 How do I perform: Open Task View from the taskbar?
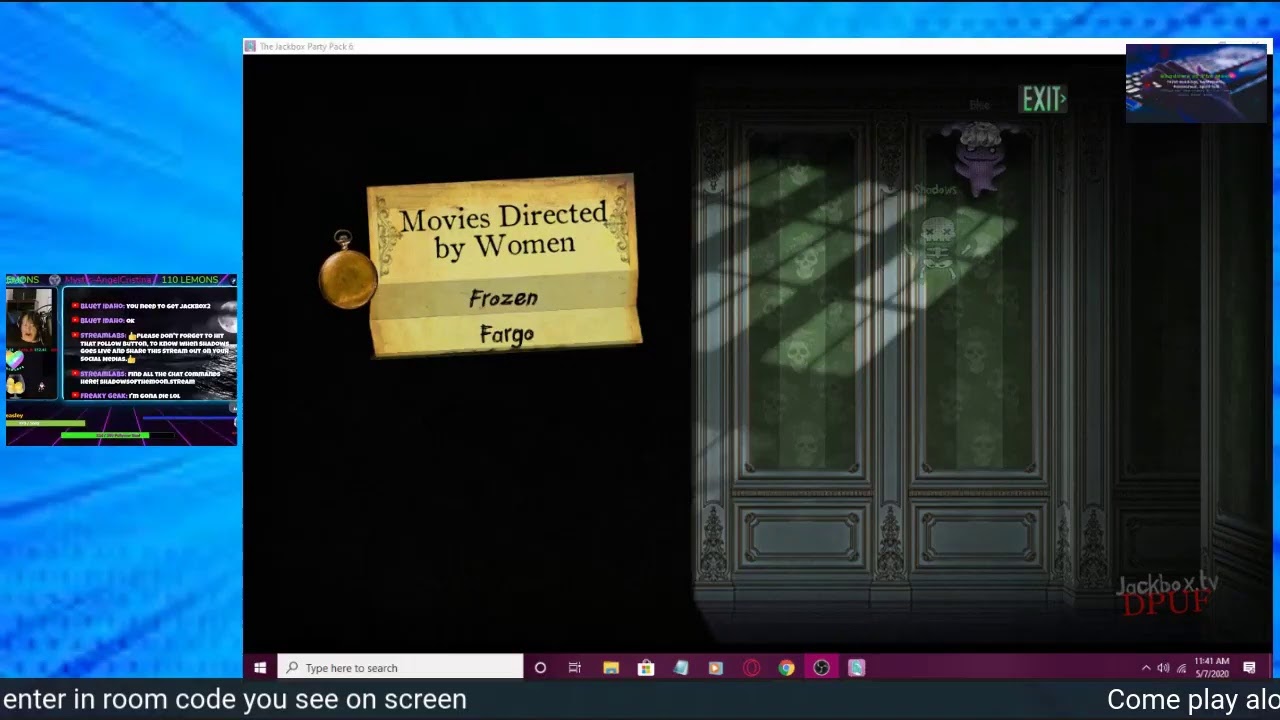(x=575, y=668)
